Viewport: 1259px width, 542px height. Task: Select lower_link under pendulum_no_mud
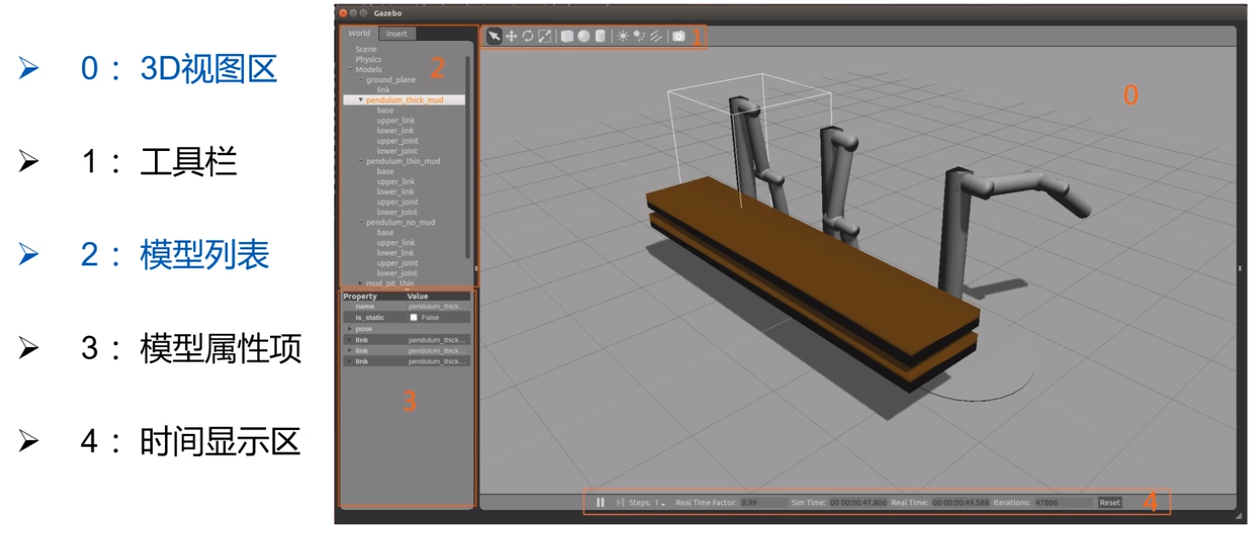tap(395, 253)
